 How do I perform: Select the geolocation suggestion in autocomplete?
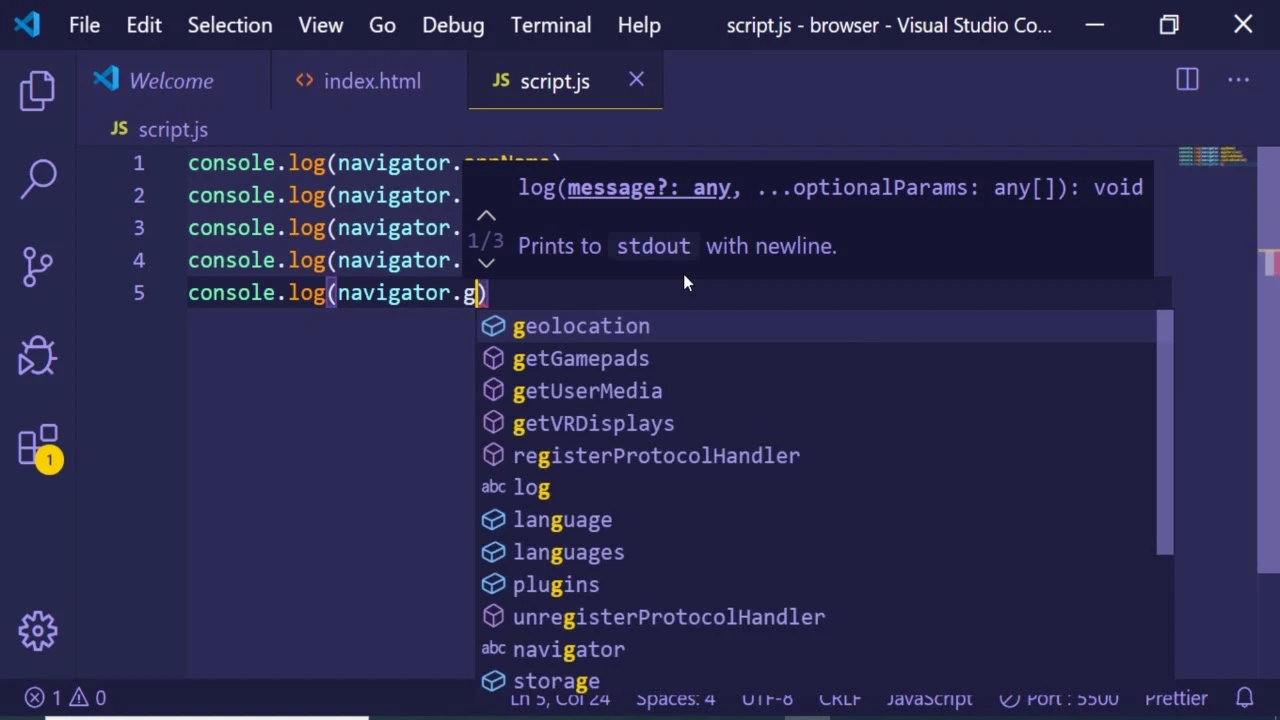[581, 326]
